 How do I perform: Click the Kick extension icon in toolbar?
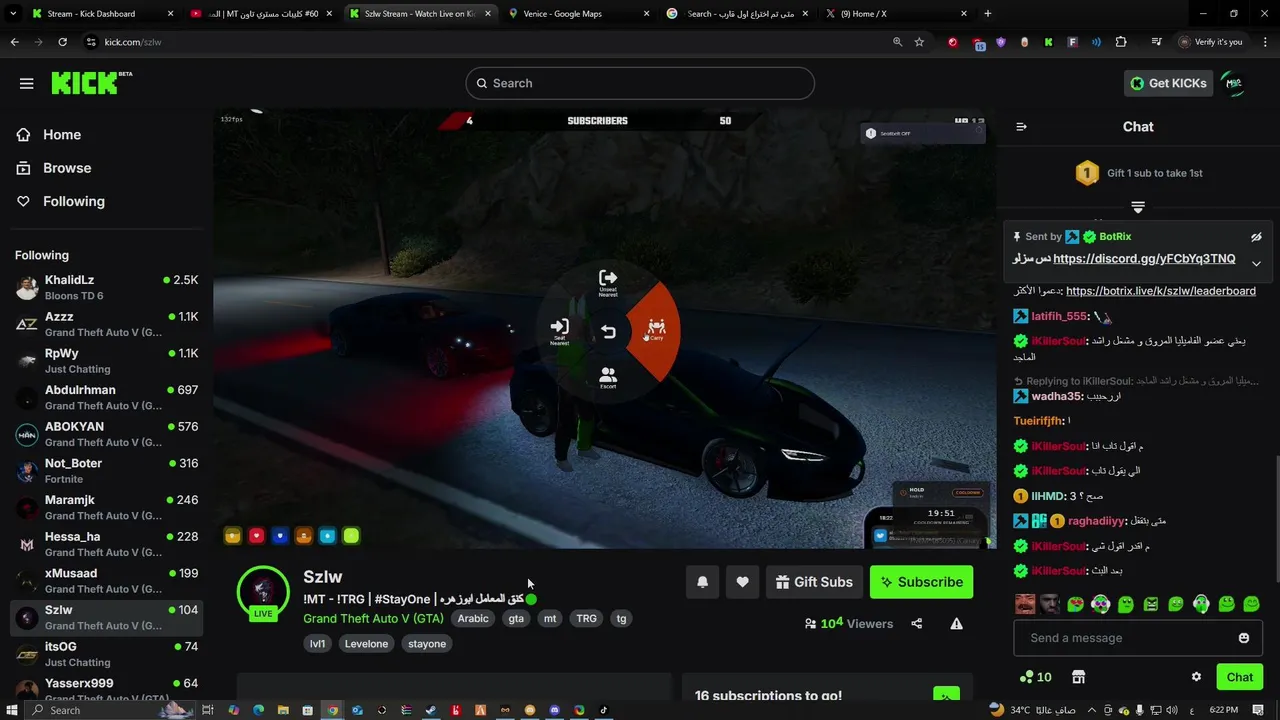[x=1048, y=42]
